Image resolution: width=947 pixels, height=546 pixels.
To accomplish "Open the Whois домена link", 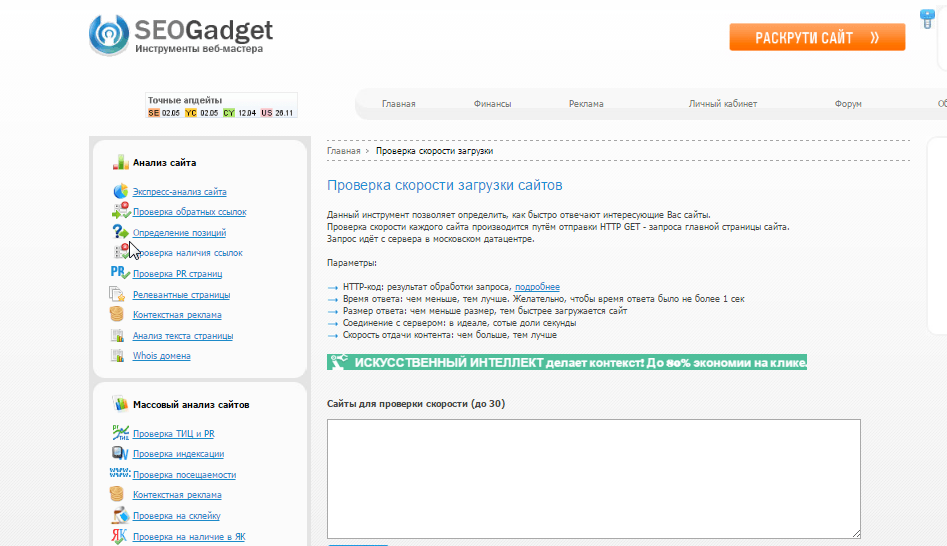I will [161, 356].
